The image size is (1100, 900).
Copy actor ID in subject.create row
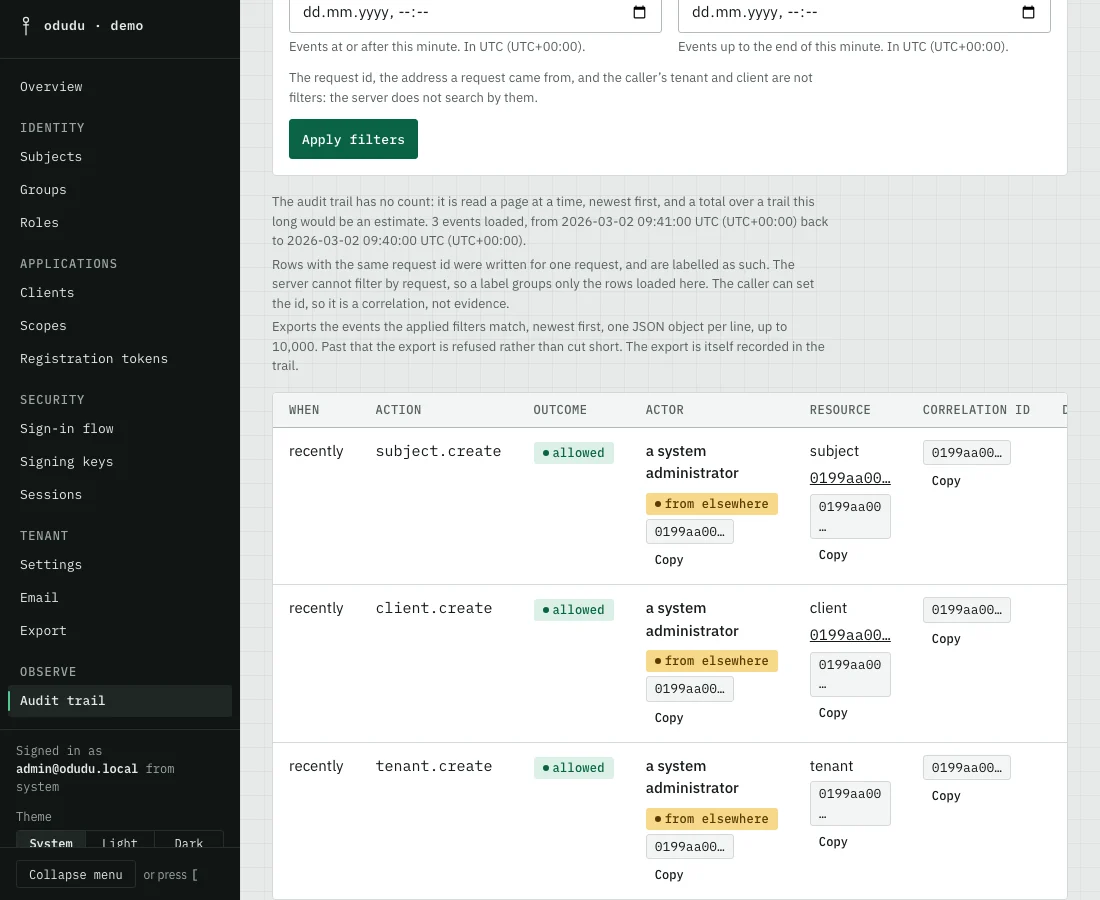tap(669, 560)
